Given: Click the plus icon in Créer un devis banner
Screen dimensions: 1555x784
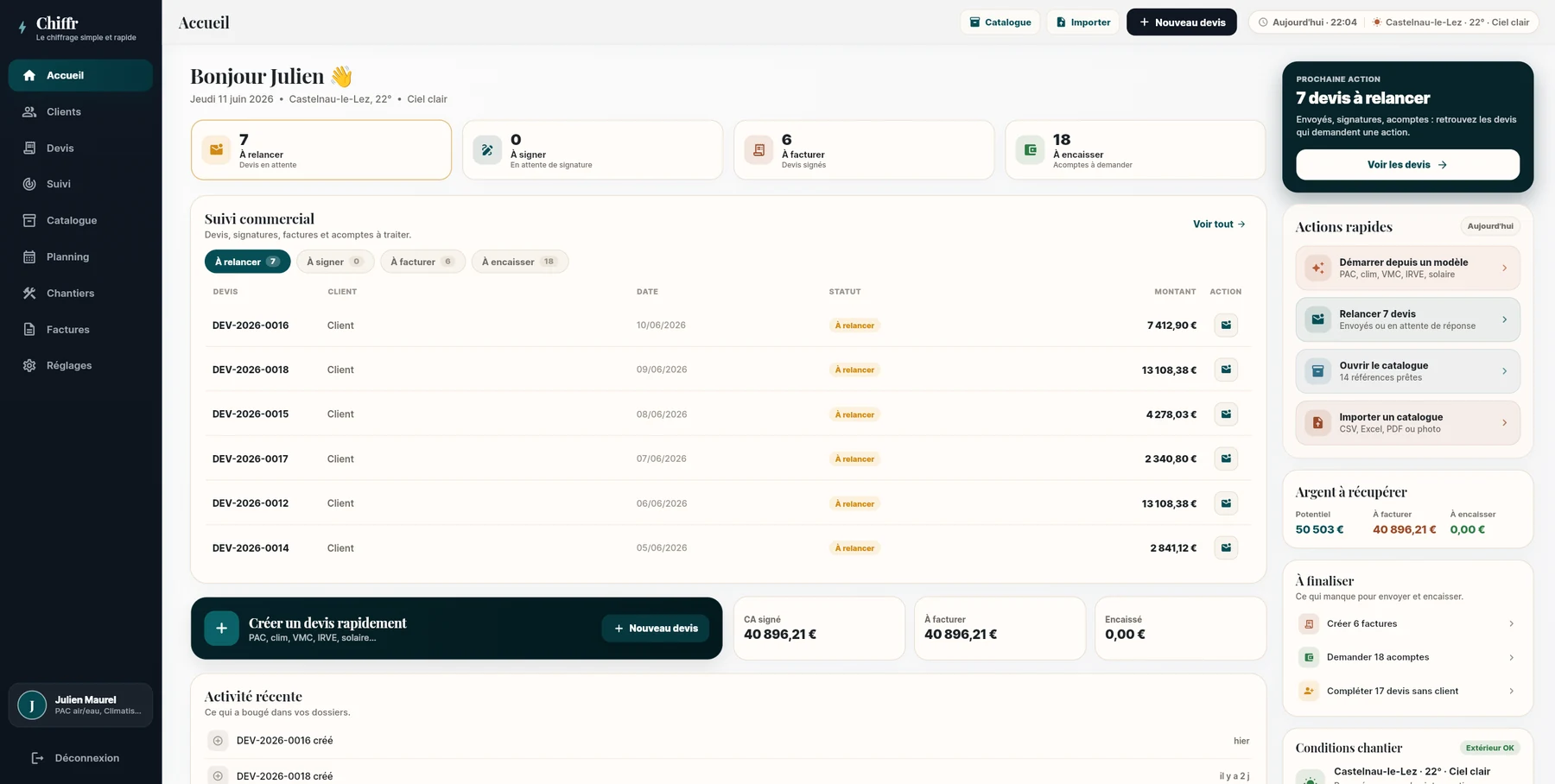Looking at the screenshot, I should [x=221, y=629].
